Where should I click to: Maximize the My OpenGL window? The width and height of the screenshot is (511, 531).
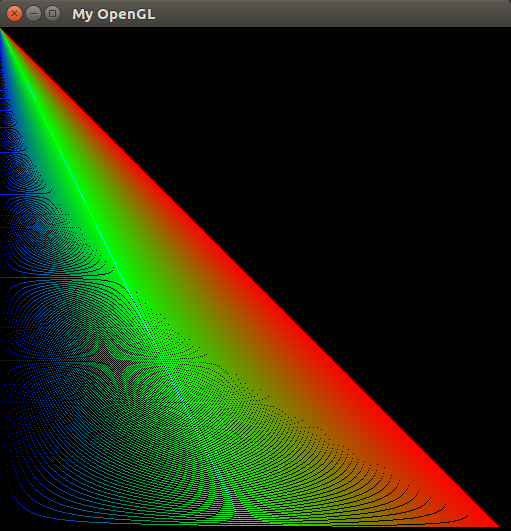tap(52, 14)
